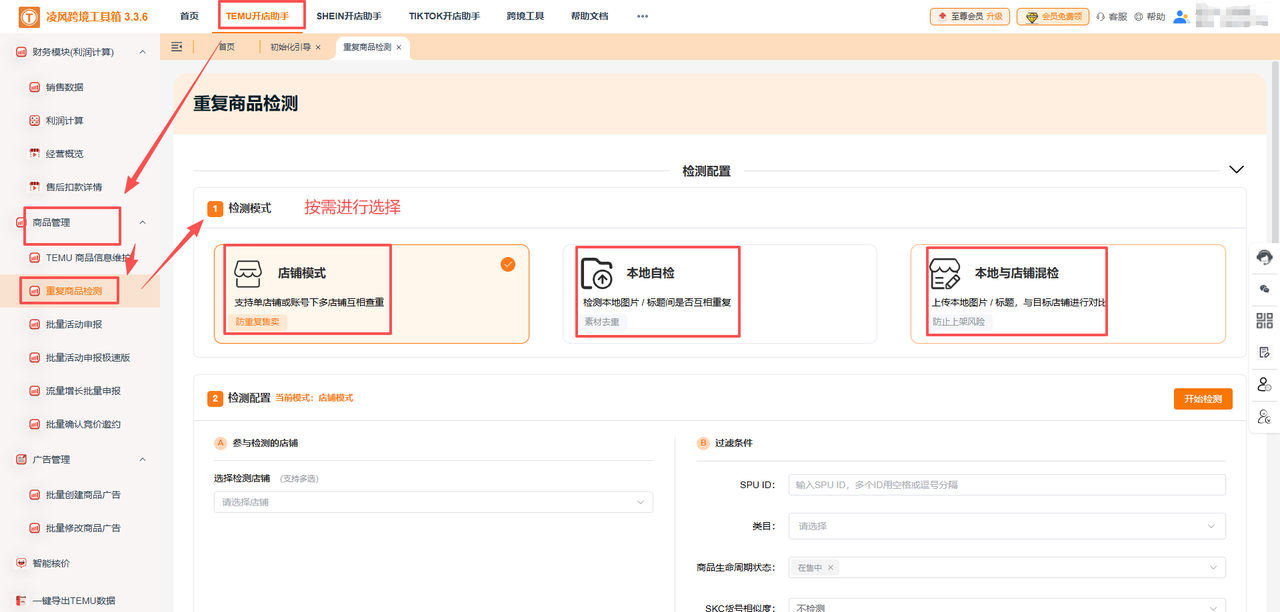
Task: Collapse the 商品管理 sidebar group
Action: [x=142, y=222]
